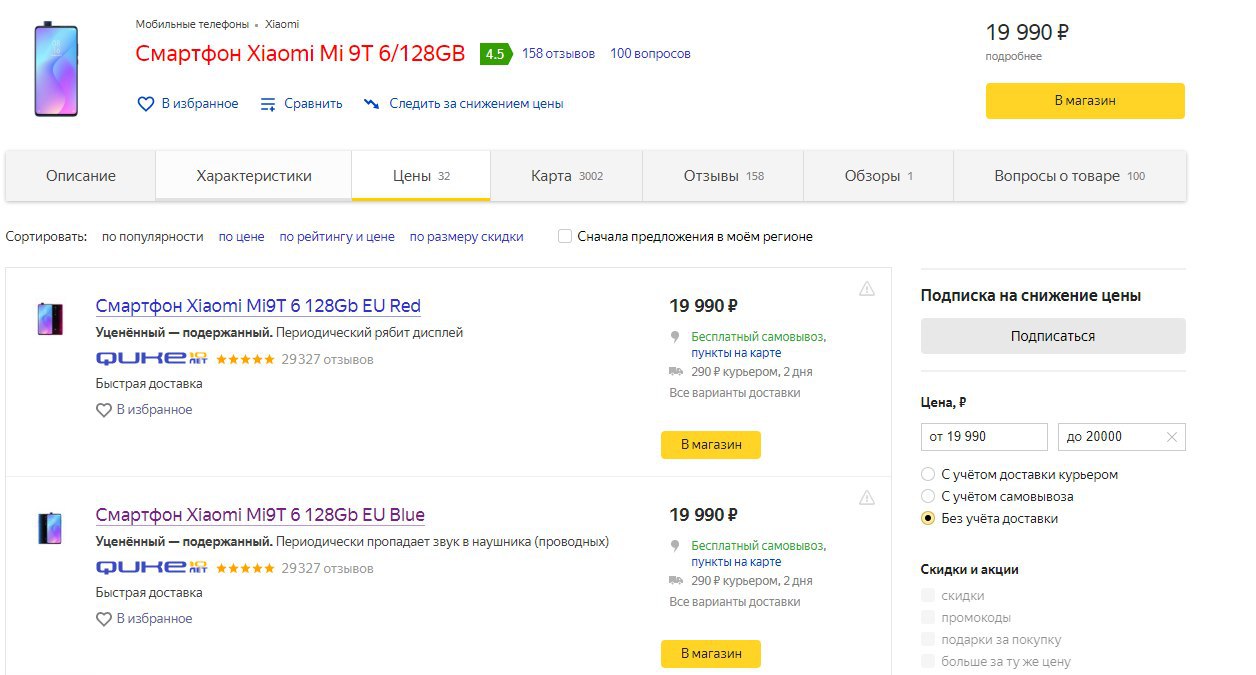This screenshot has height=675, width=1256.
Task: Open the '100 вопросов' link
Action: [x=650, y=54]
